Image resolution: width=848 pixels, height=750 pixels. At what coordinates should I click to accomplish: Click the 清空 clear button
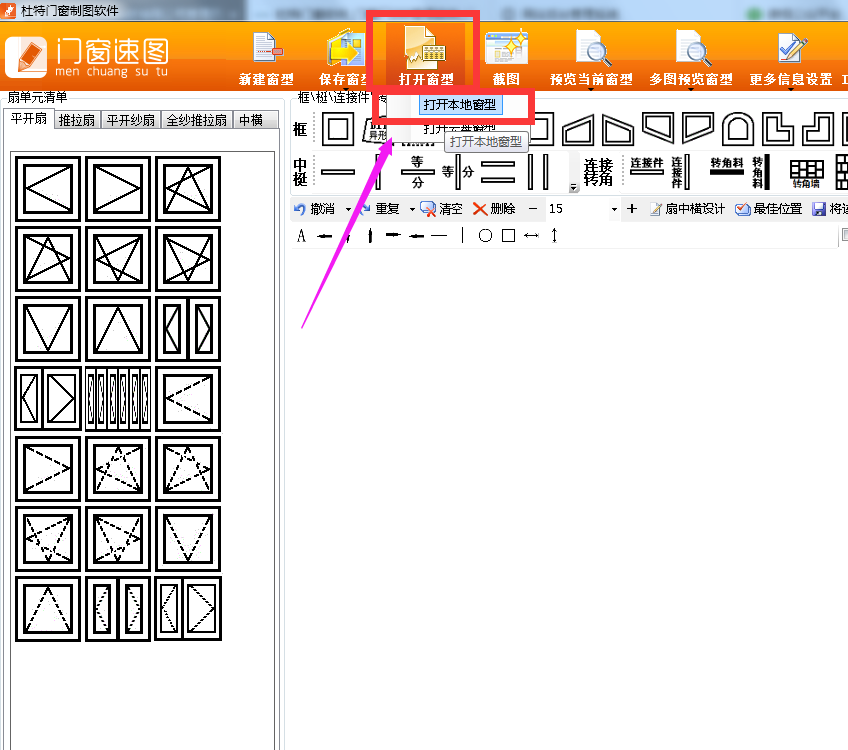click(441, 209)
